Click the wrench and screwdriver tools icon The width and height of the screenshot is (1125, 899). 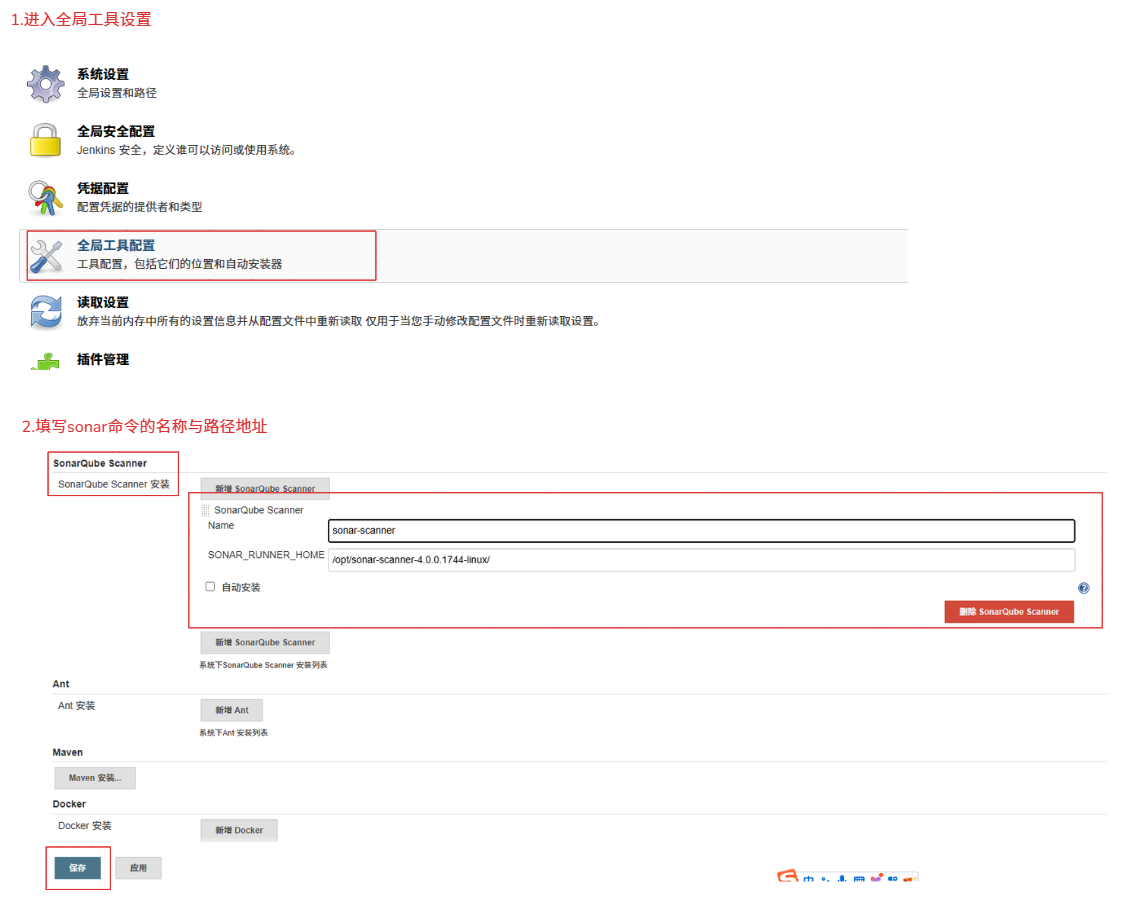pyautogui.click(x=46, y=256)
